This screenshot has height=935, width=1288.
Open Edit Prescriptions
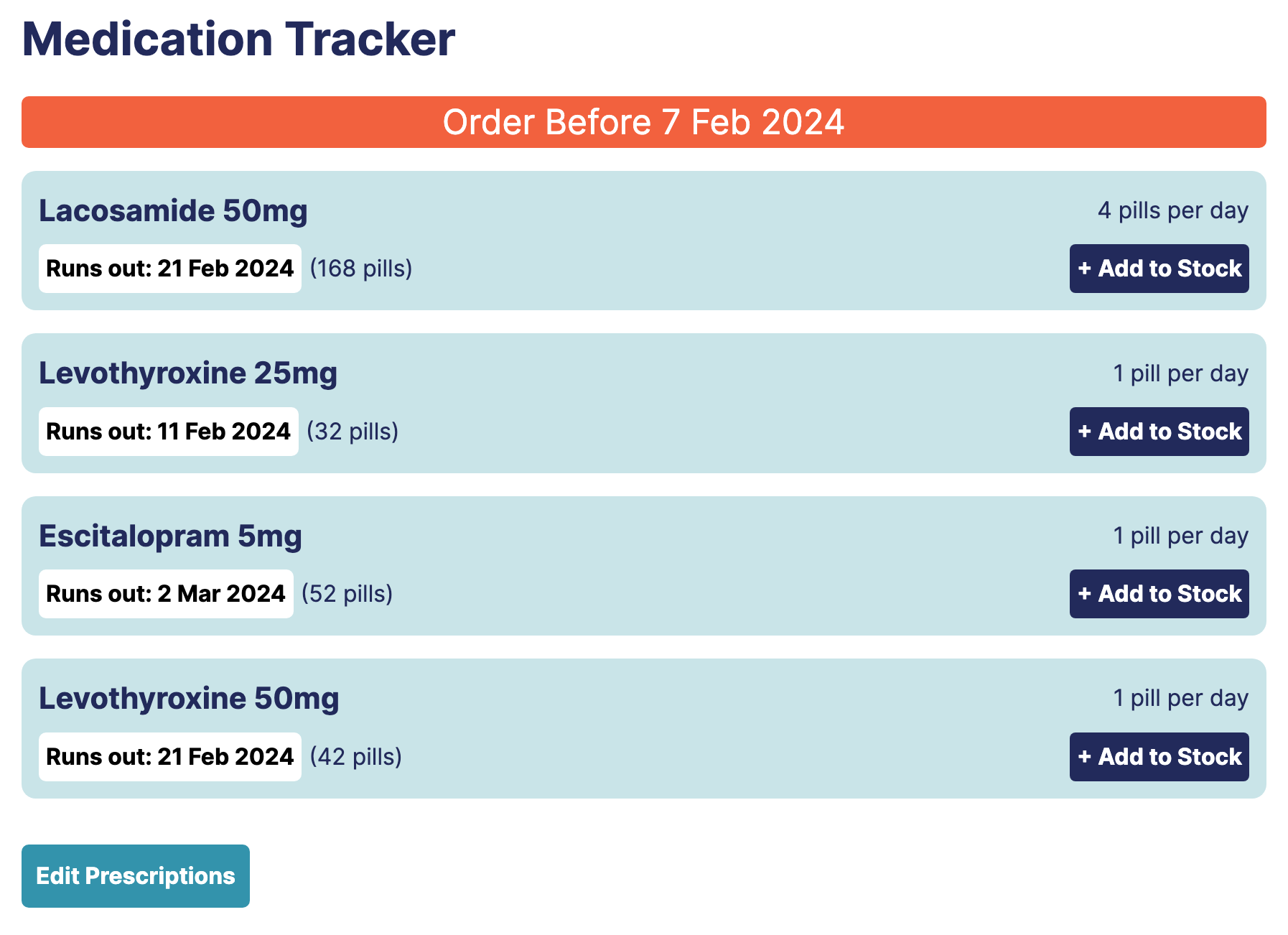(x=136, y=876)
